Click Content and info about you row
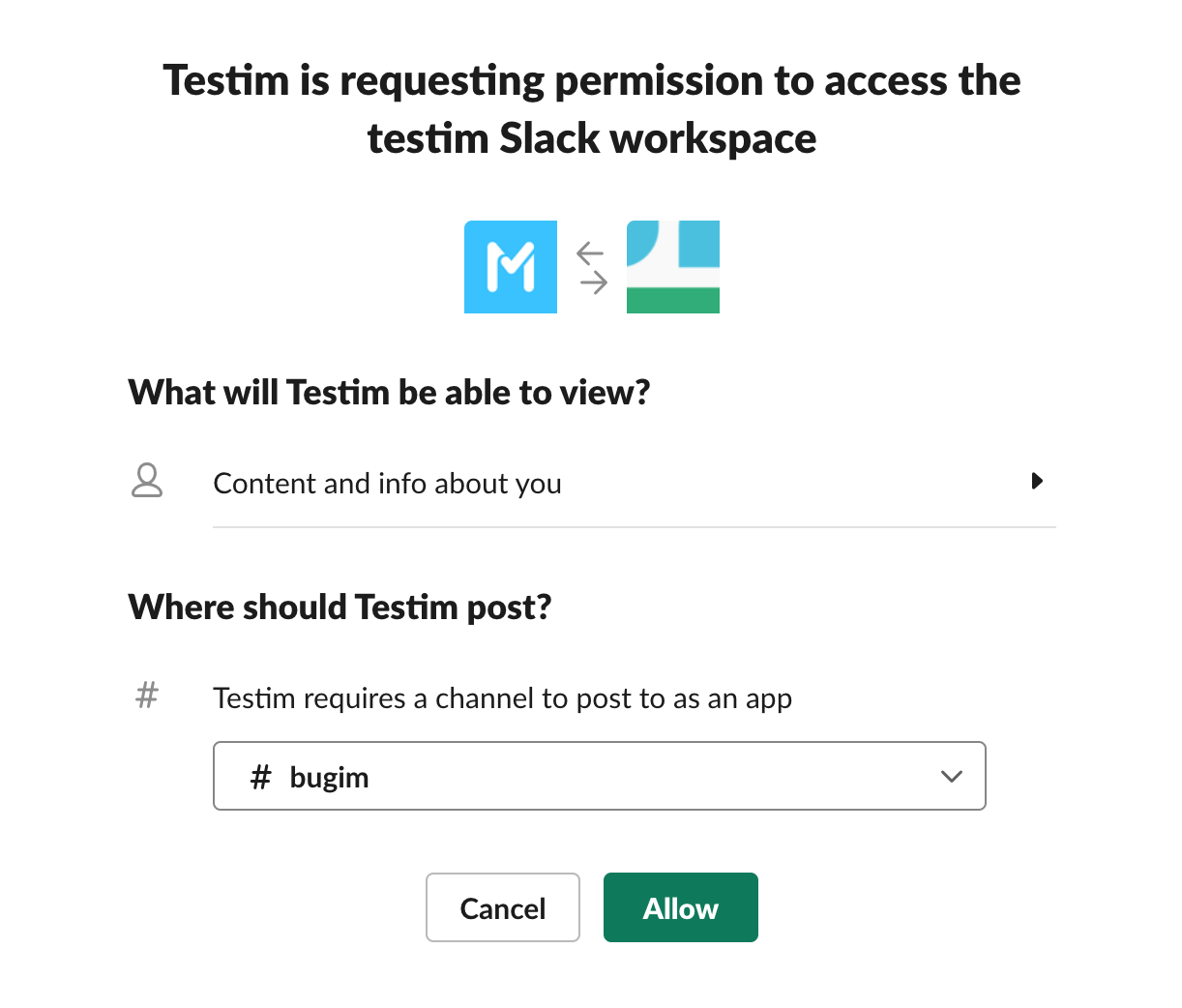Viewport: 1182px width, 1008px height. (635, 482)
